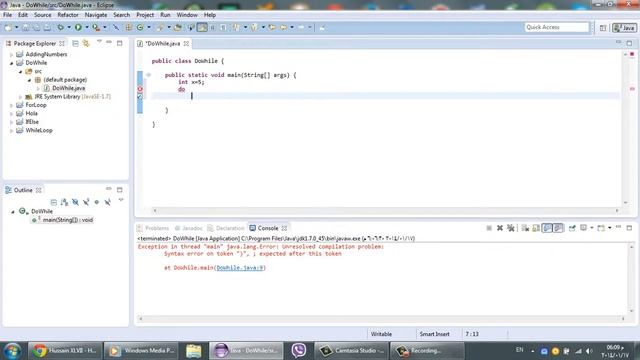This screenshot has height=360, width=640.
Task: Open the Refactor menu
Action: (68, 15)
